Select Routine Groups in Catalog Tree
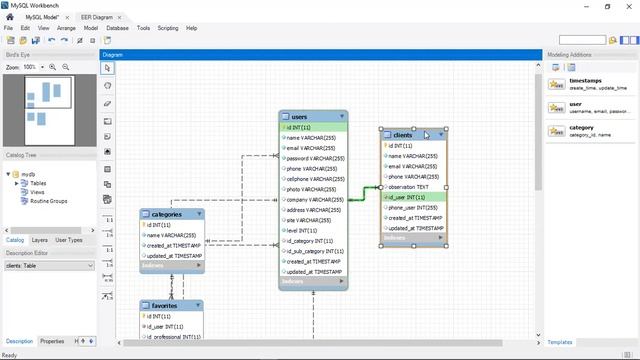 coord(49,201)
